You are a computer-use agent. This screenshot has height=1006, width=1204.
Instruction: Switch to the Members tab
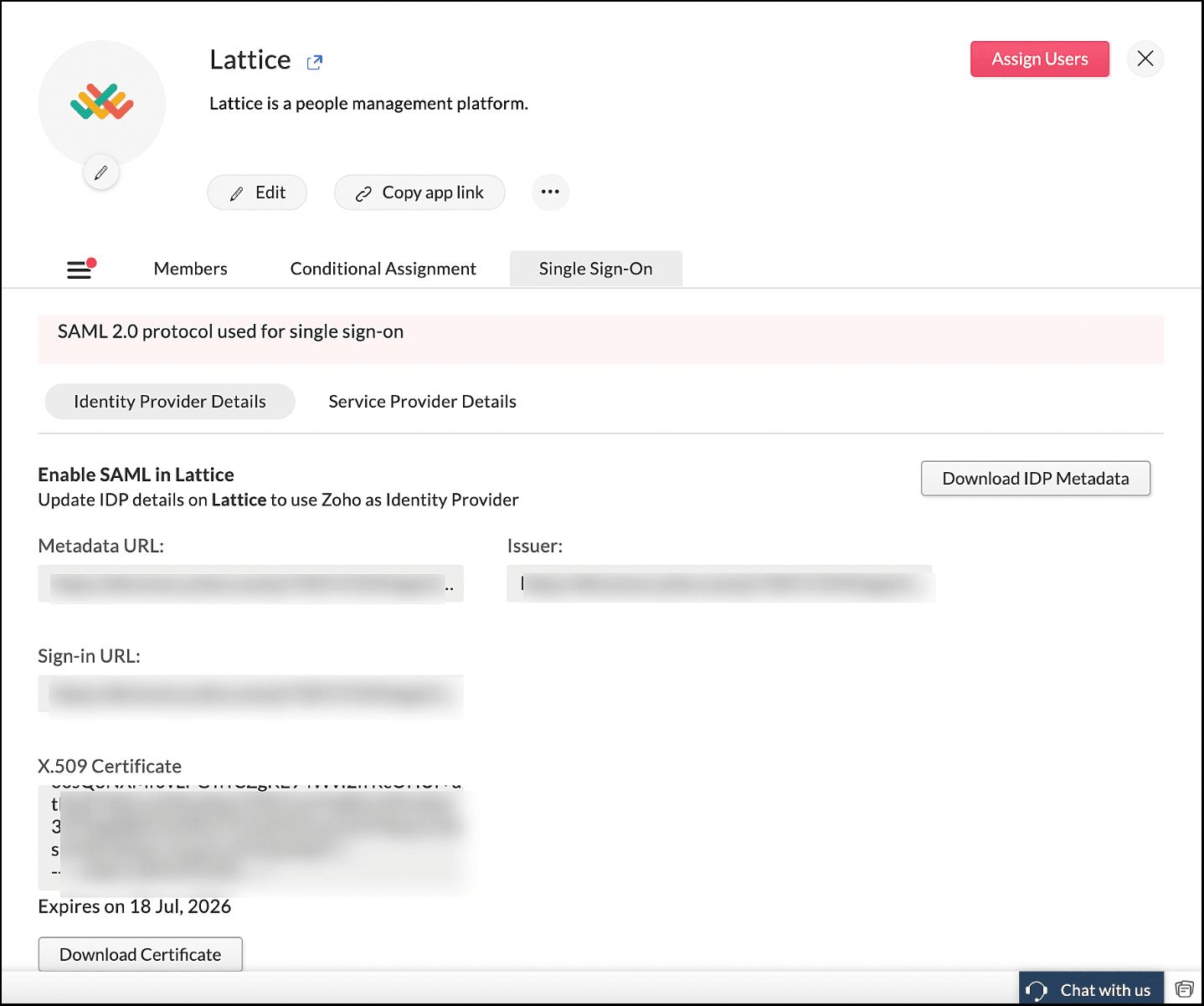pos(191,269)
